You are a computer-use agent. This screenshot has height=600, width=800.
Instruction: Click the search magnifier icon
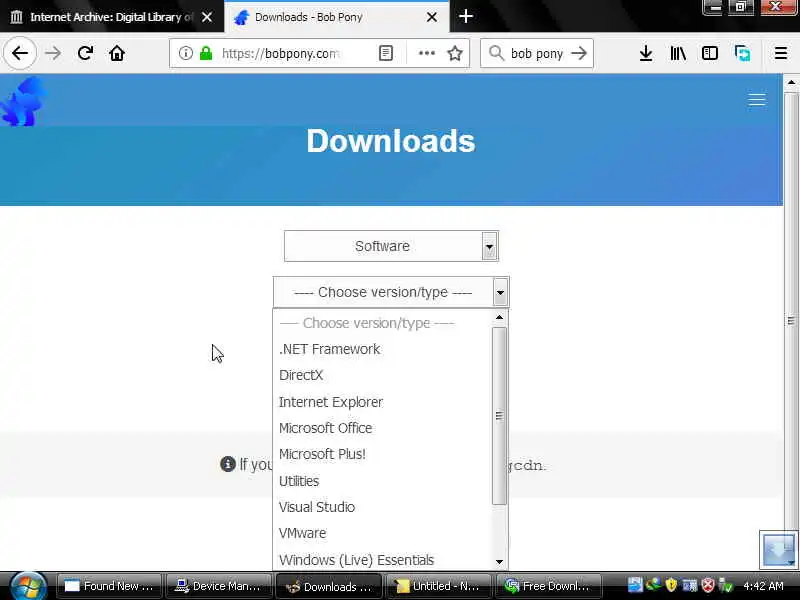(x=496, y=53)
